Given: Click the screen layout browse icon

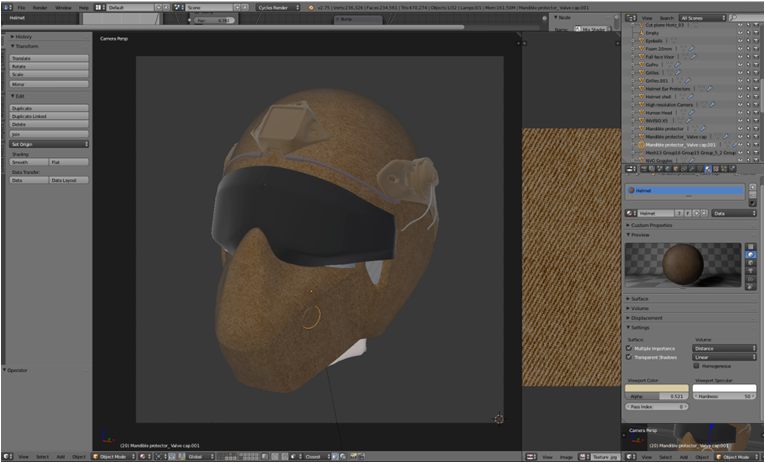Looking at the screenshot, I should (100, 7).
